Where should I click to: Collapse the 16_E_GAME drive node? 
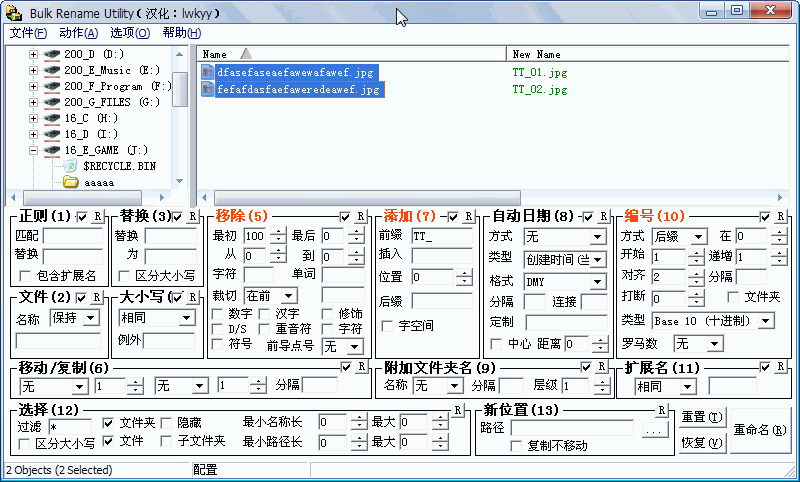tap(33, 150)
